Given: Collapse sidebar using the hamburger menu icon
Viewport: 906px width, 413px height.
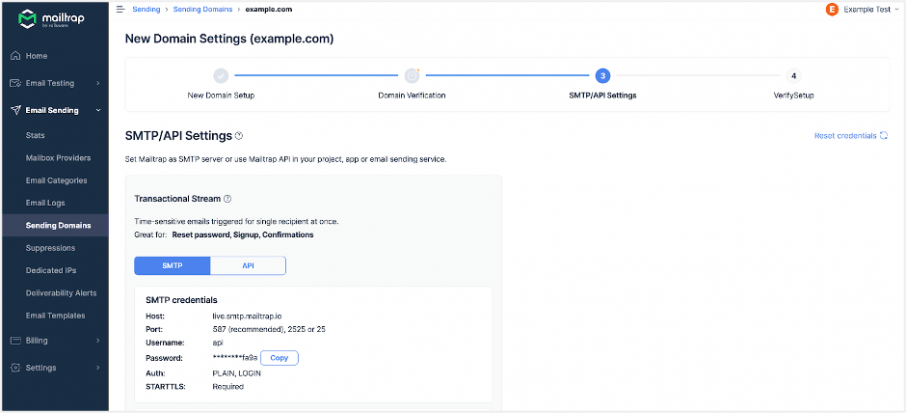Looking at the screenshot, I should (121, 9).
